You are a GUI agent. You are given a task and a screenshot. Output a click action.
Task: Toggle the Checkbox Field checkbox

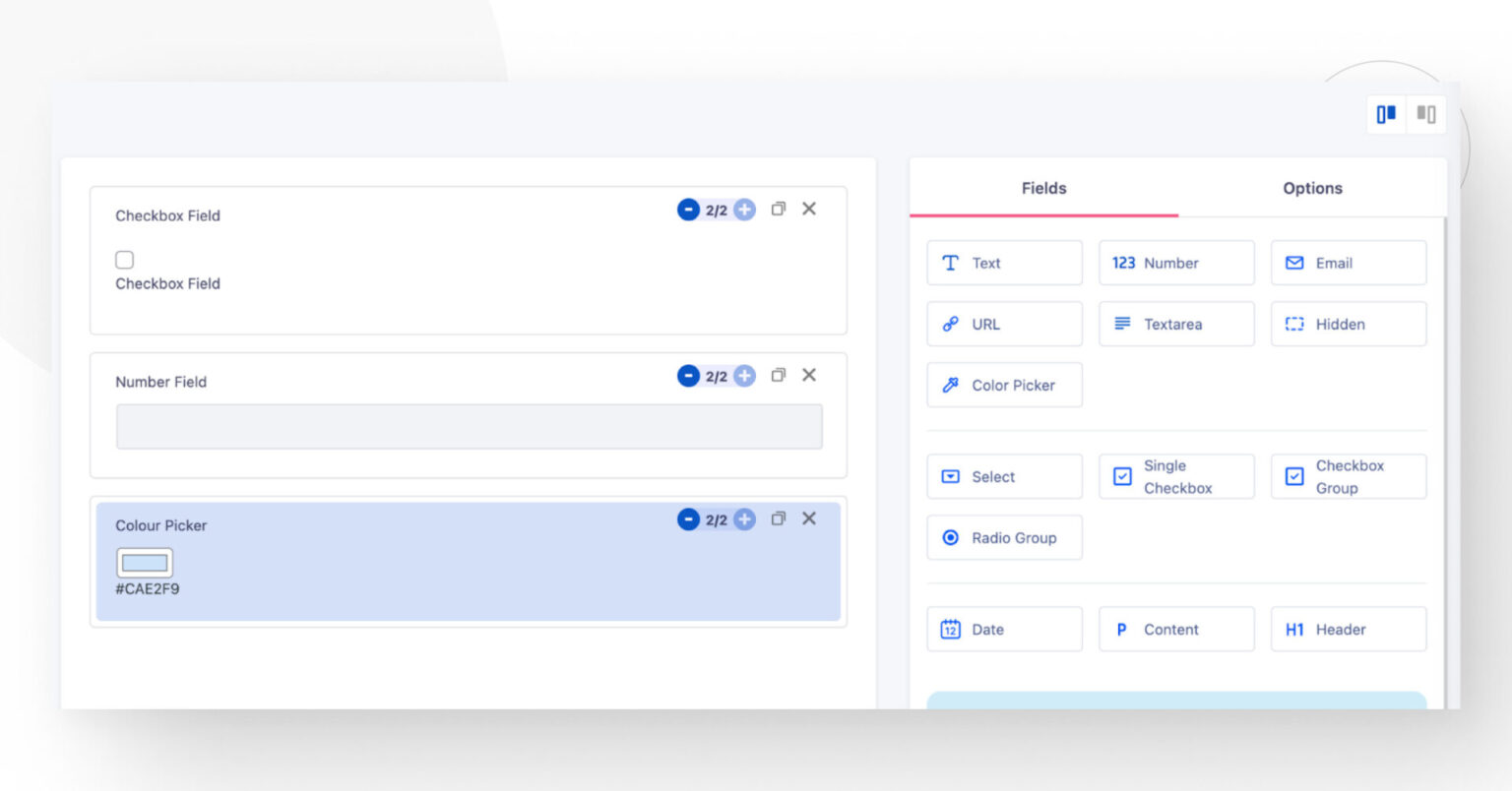124,259
